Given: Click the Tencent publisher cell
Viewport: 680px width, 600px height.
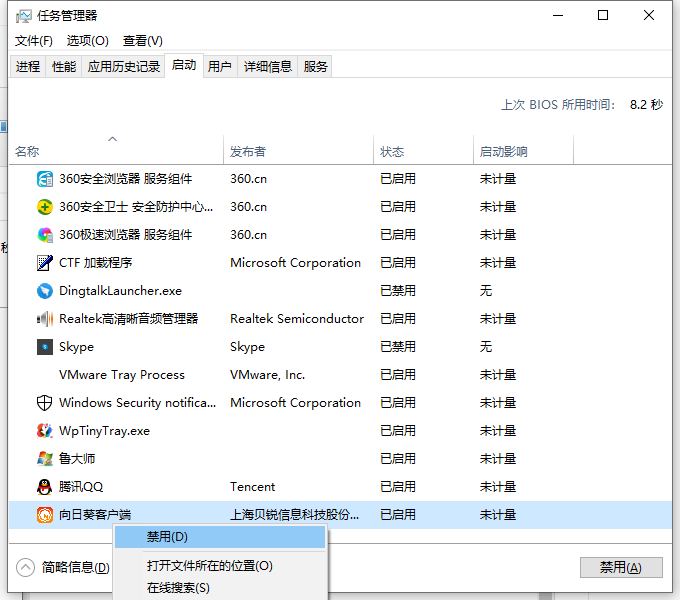Looking at the screenshot, I should pyautogui.click(x=252, y=487).
